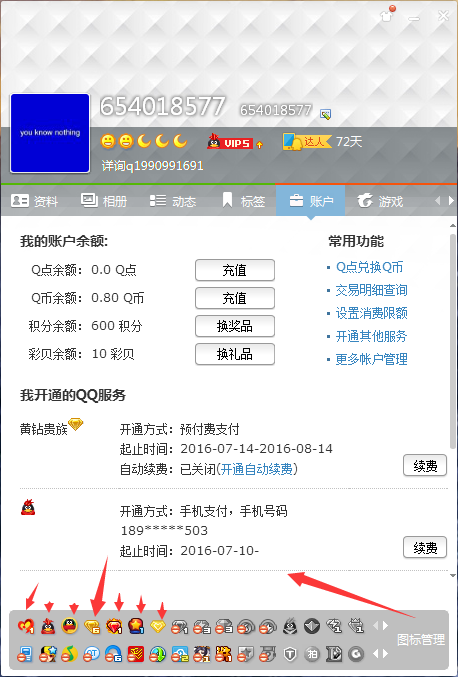Click the yellow diamond beside 黄钻贵族
Viewport: 458px width, 677px height.
76,424
